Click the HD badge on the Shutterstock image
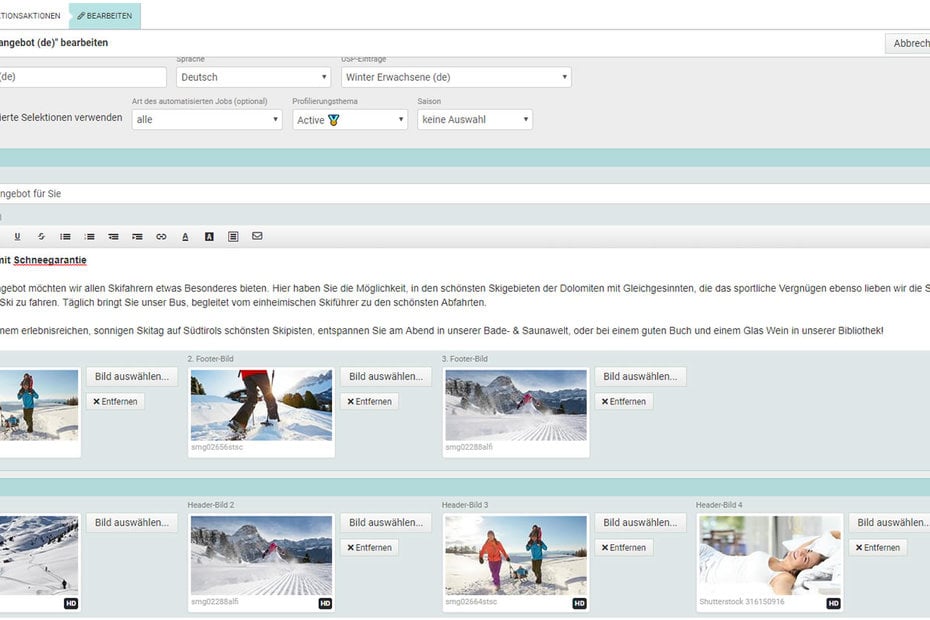This screenshot has height=620, width=930. tap(833, 603)
